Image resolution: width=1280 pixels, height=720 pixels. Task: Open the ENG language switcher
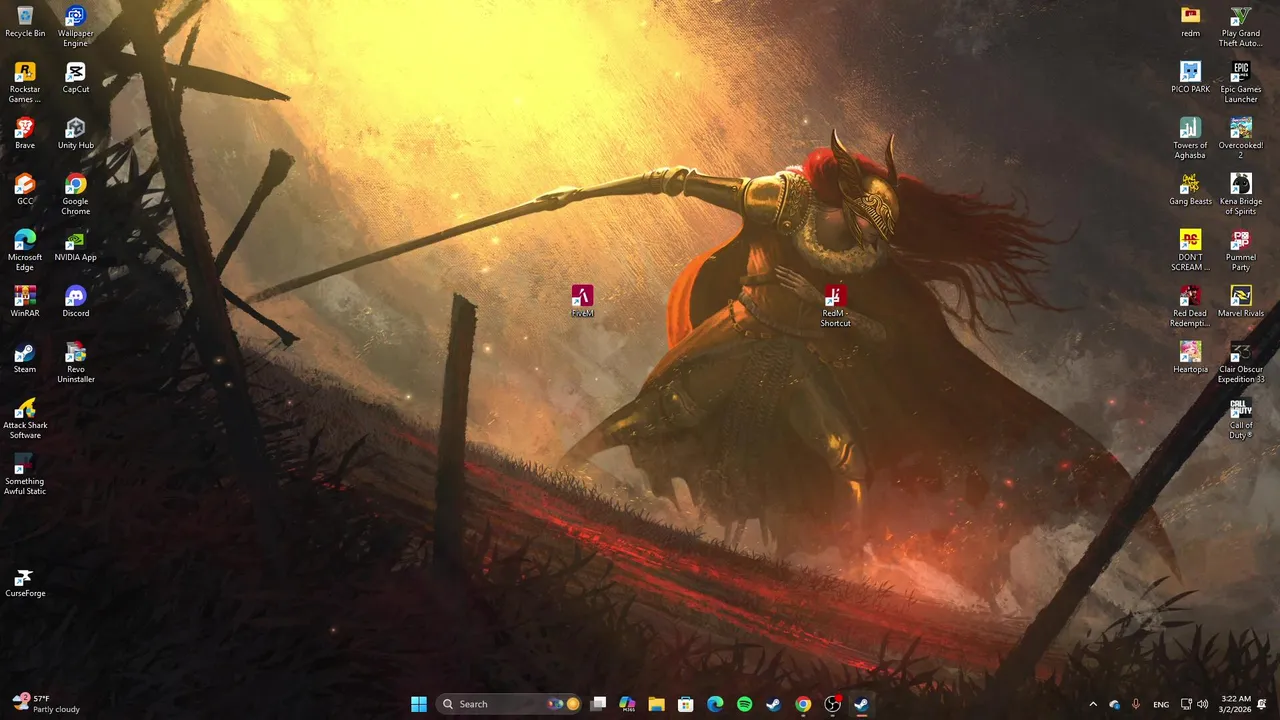pos(1161,704)
